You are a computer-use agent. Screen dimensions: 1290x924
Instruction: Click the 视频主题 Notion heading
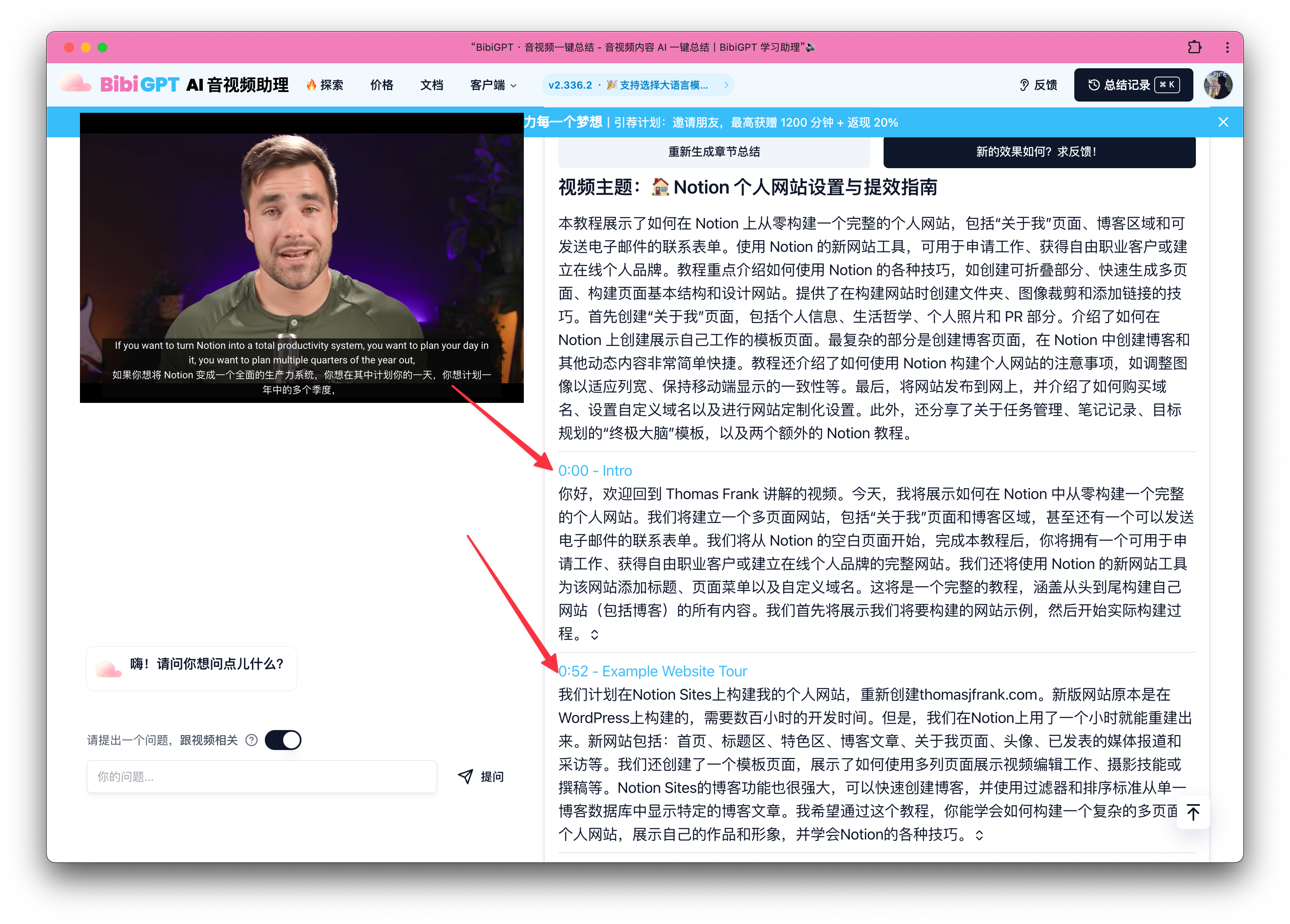coord(747,187)
